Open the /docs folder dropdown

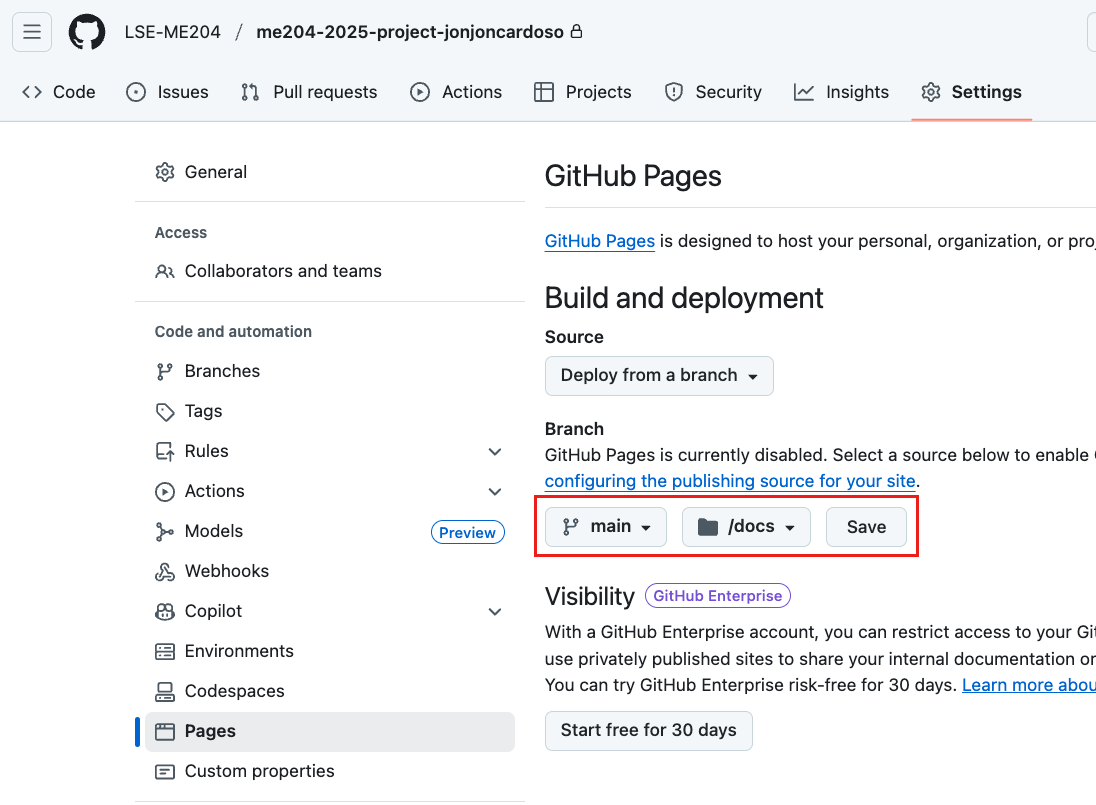pyautogui.click(x=747, y=527)
